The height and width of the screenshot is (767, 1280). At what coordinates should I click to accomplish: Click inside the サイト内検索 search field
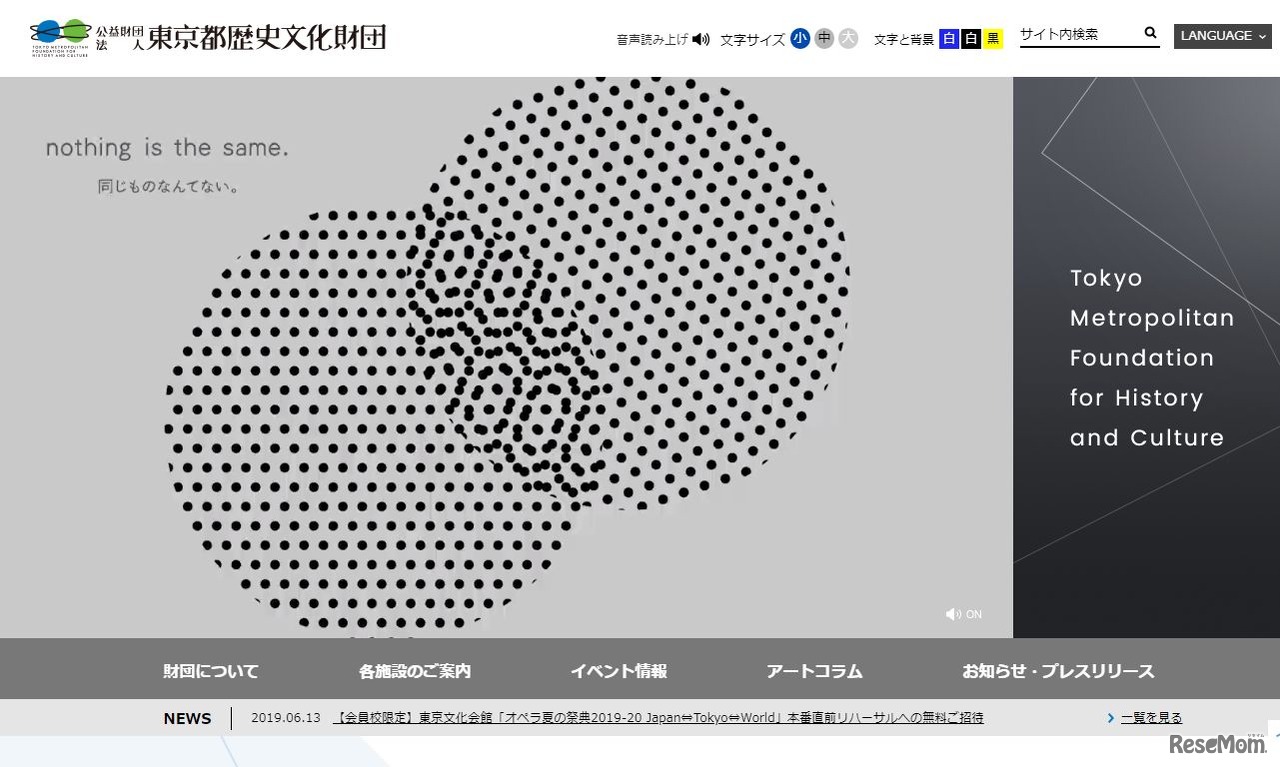(1075, 33)
